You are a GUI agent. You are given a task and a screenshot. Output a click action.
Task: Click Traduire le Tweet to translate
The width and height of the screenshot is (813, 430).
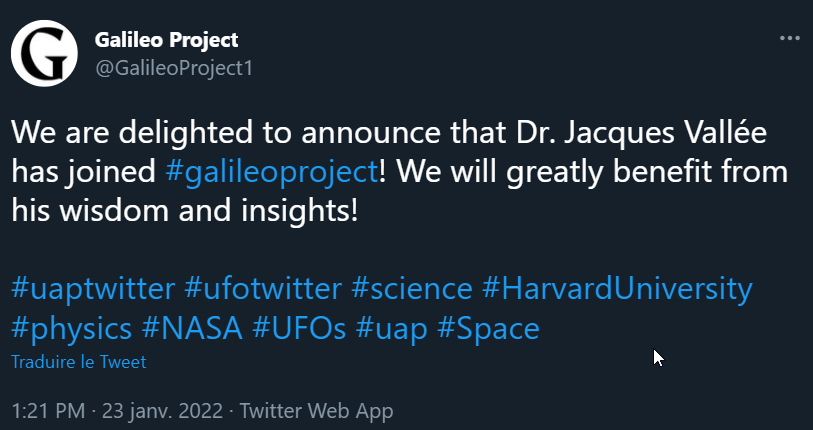click(79, 362)
